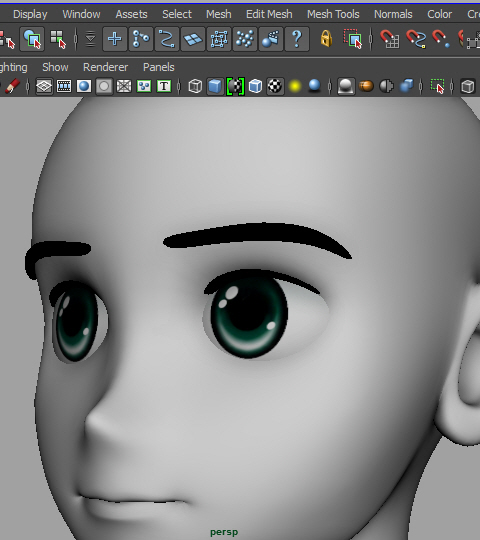Toggle the field chart icon

(124, 86)
